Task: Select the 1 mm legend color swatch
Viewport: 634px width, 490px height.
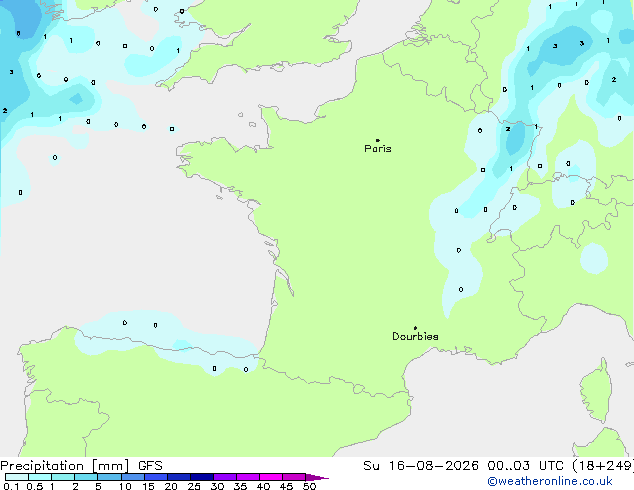Action: [x=63, y=477]
